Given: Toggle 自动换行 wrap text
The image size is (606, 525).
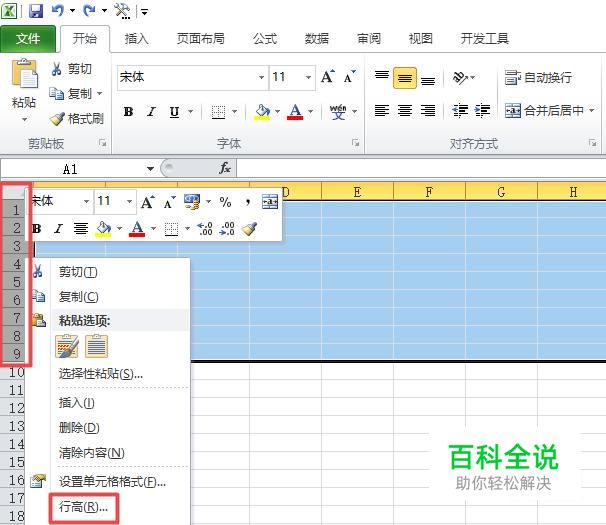Looking at the screenshot, I should click(x=538, y=78).
